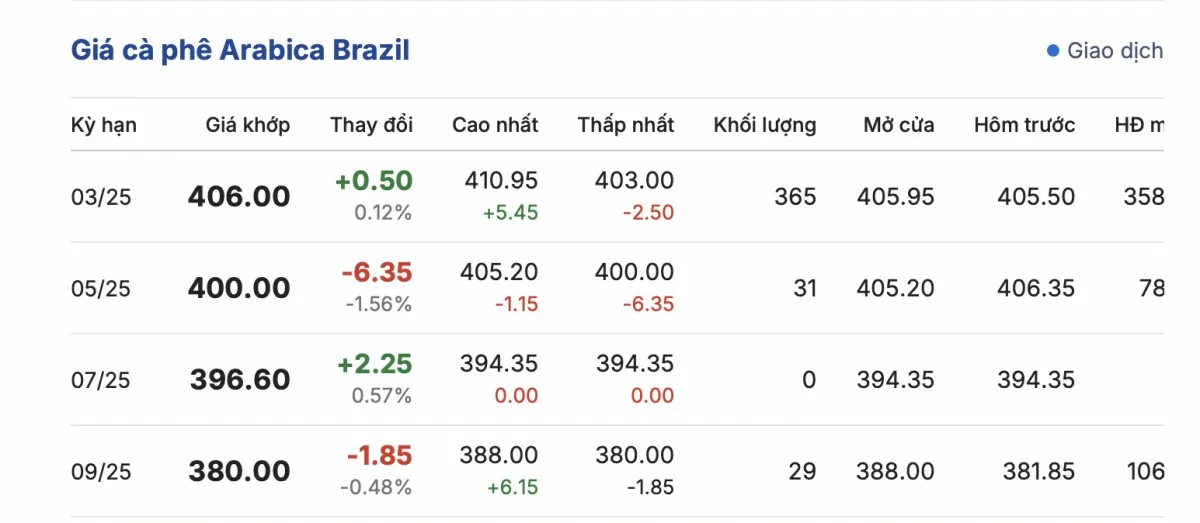The width and height of the screenshot is (1200, 523).
Task: Click the Khối lượng column header
Action: [765, 125]
